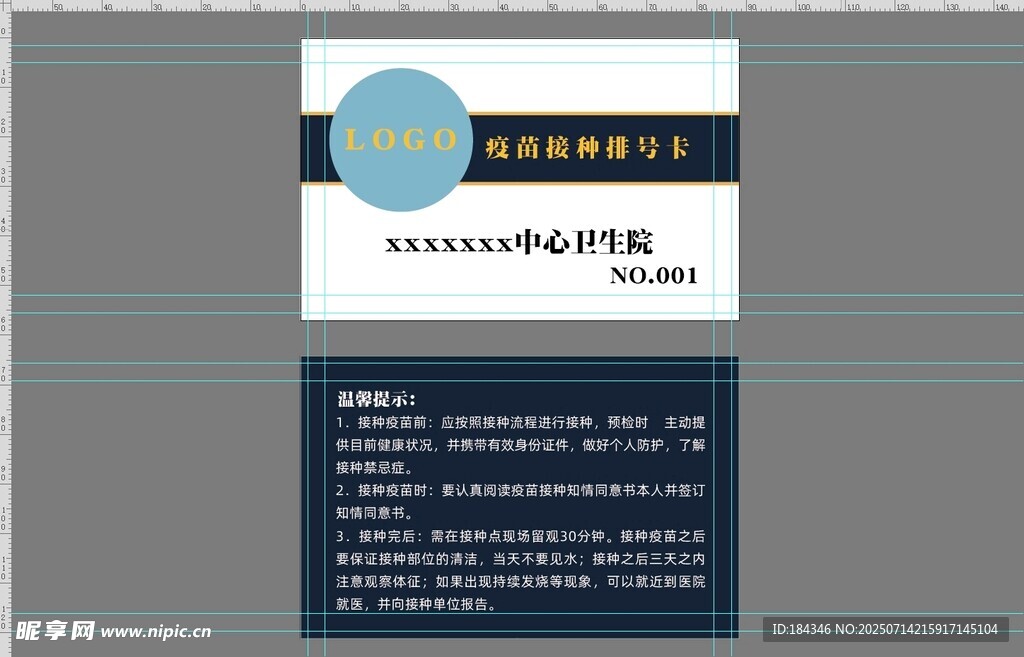Select the xxxxxxx中心卫生院 text line
Image resolution: width=1024 pixels, height=657 pixels.
tap(518, 243)
